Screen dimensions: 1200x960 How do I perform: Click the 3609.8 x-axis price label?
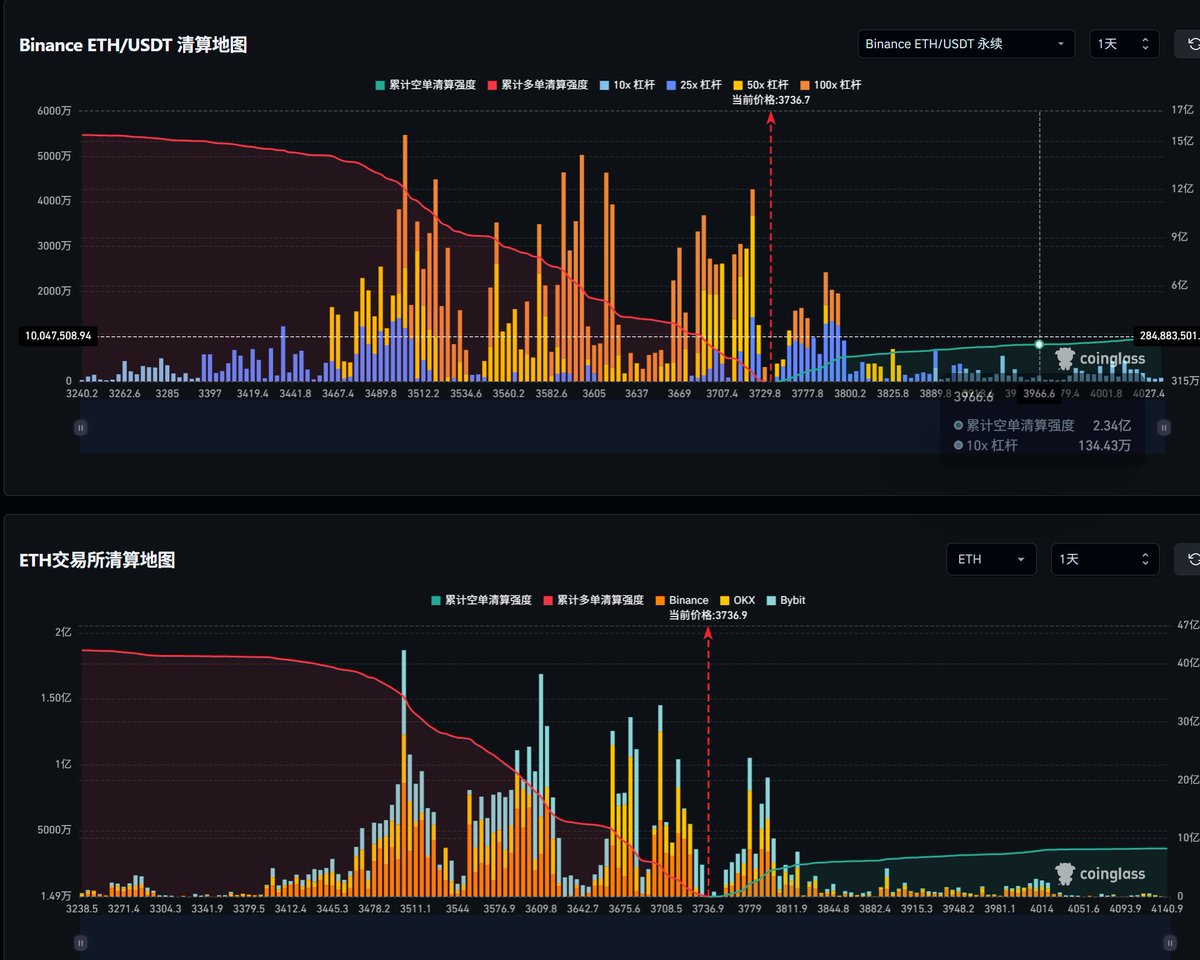[540, 909]
